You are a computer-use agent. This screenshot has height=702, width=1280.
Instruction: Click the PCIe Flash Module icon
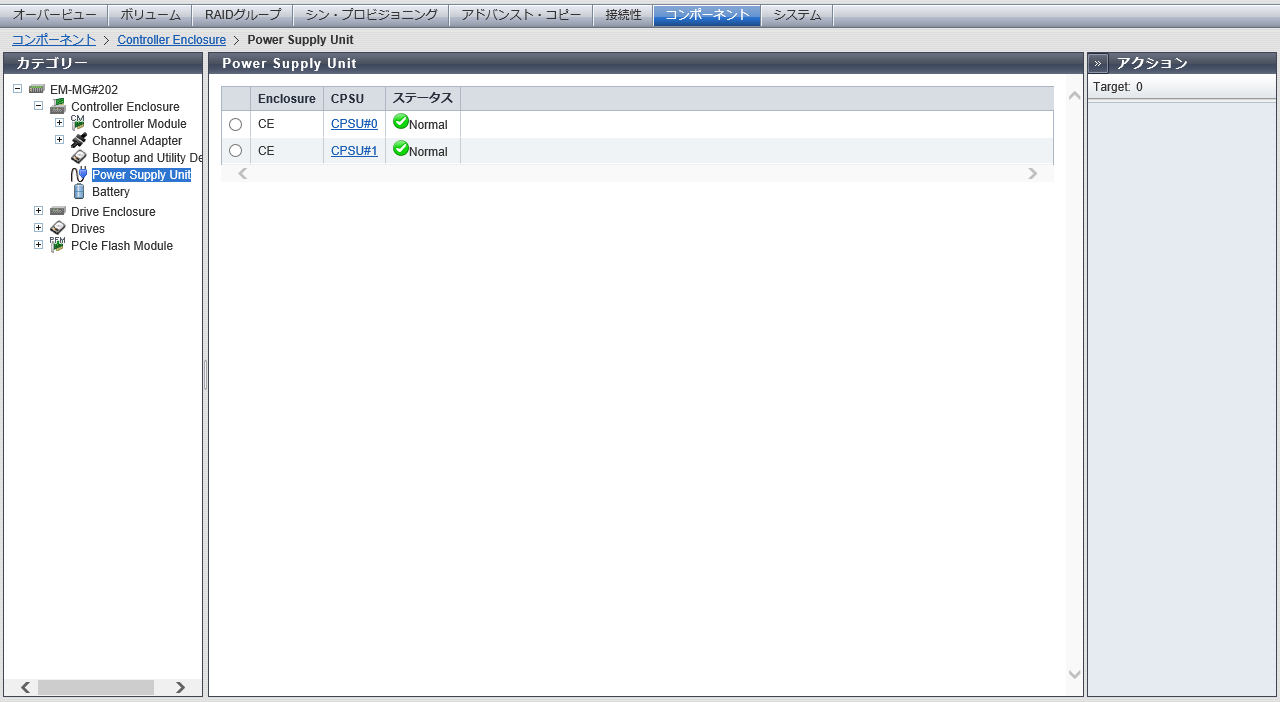point(58,245)
